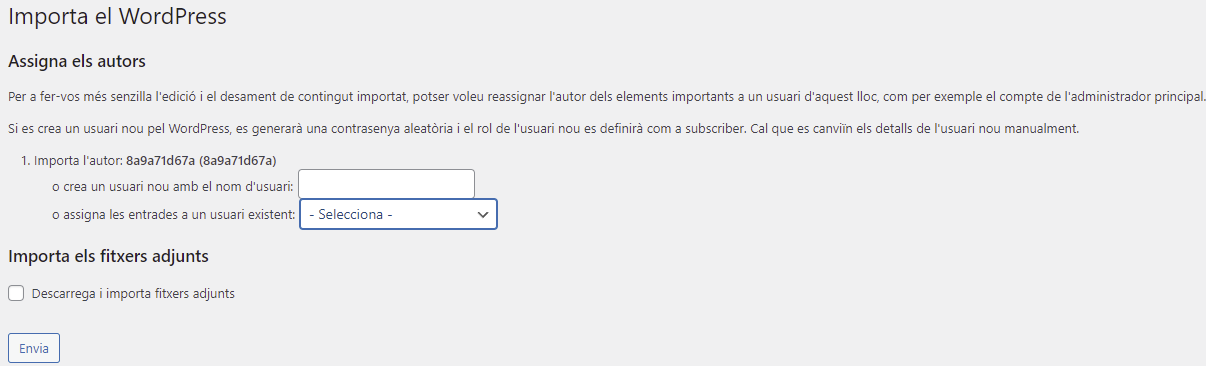Focus the new username text field
This screenshot has width=1206, height=366.
tap(386, 184)
